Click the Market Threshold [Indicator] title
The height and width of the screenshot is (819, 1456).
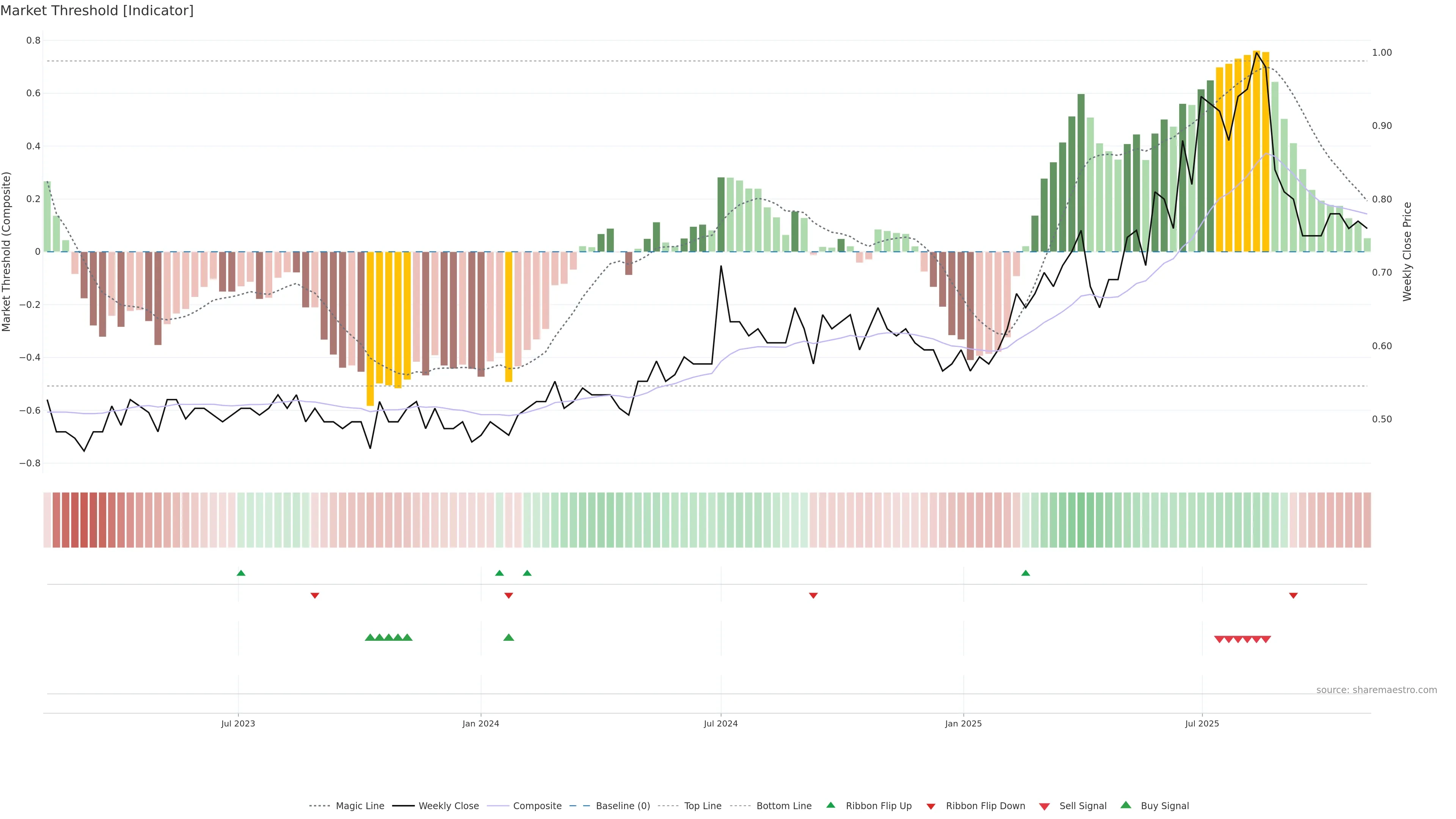[x=97, y=10]
